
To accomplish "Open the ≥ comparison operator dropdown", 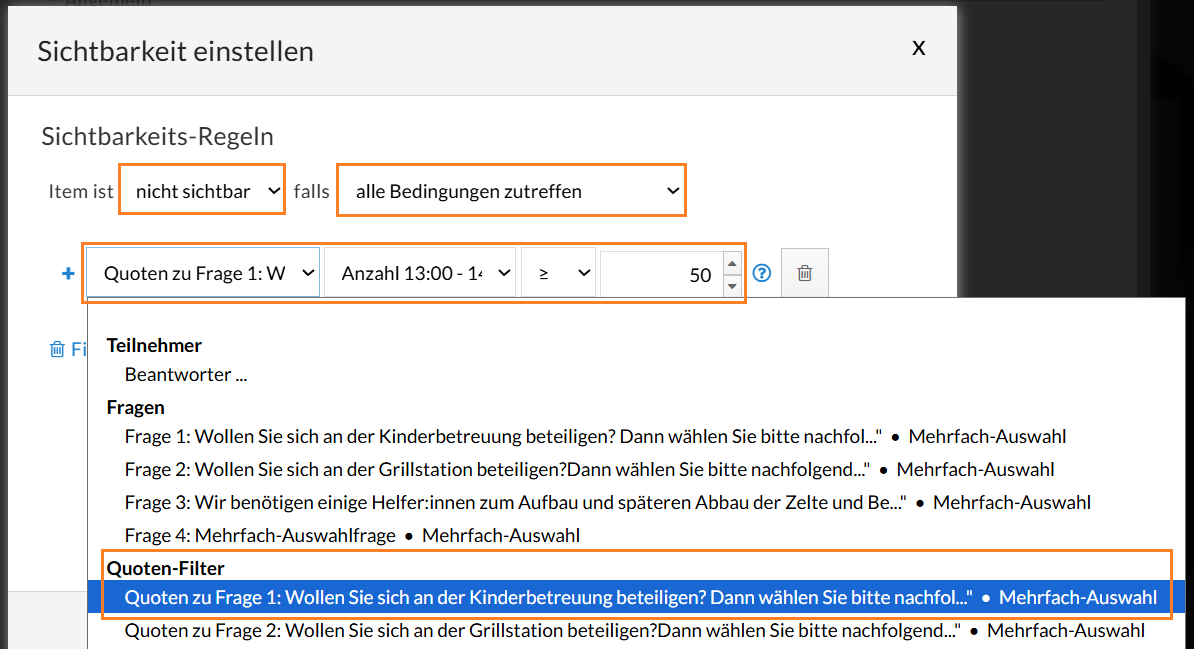I will 558,274.
